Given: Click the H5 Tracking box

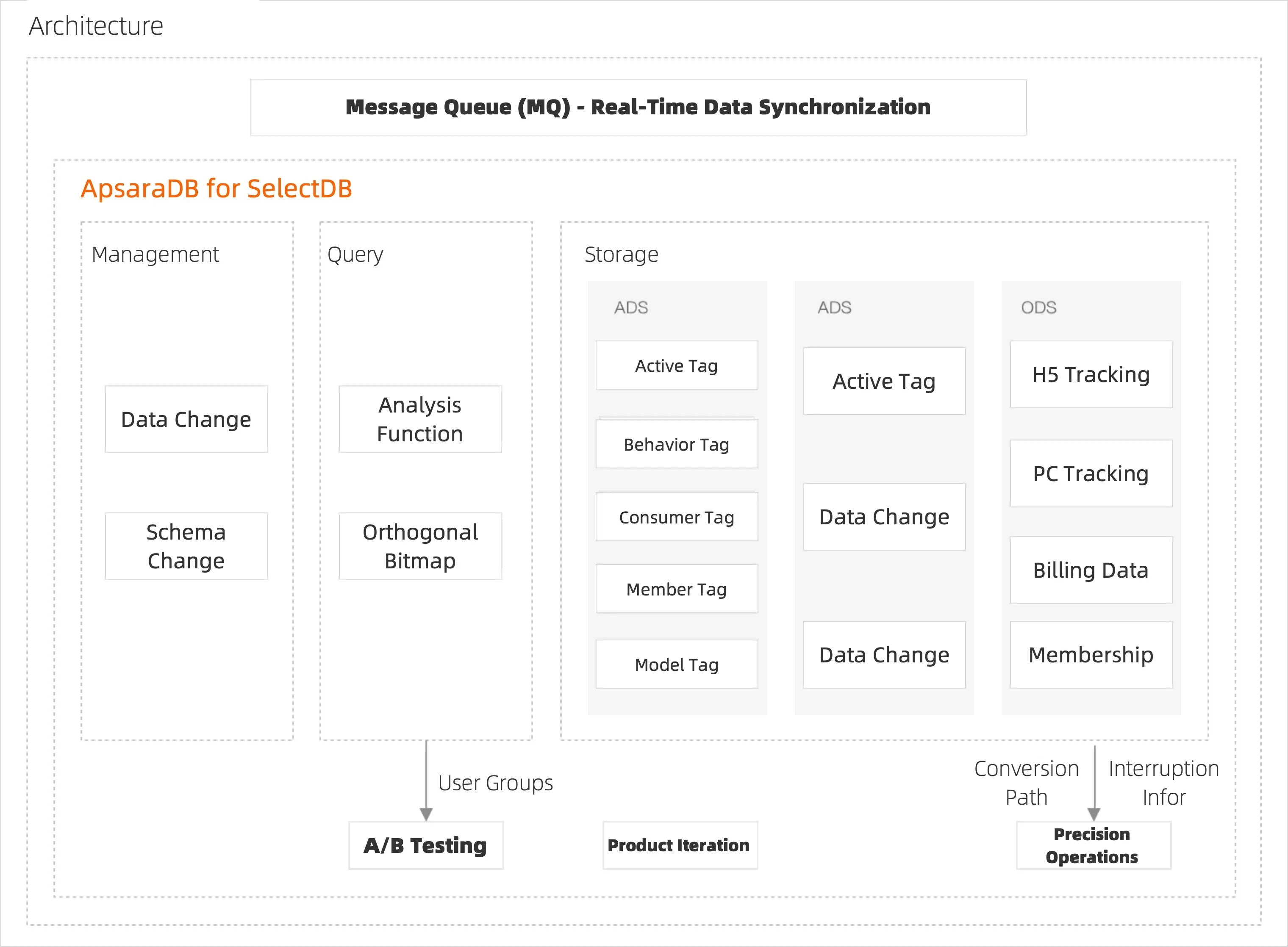Looking at the screenshot, I should [1091, 374].
